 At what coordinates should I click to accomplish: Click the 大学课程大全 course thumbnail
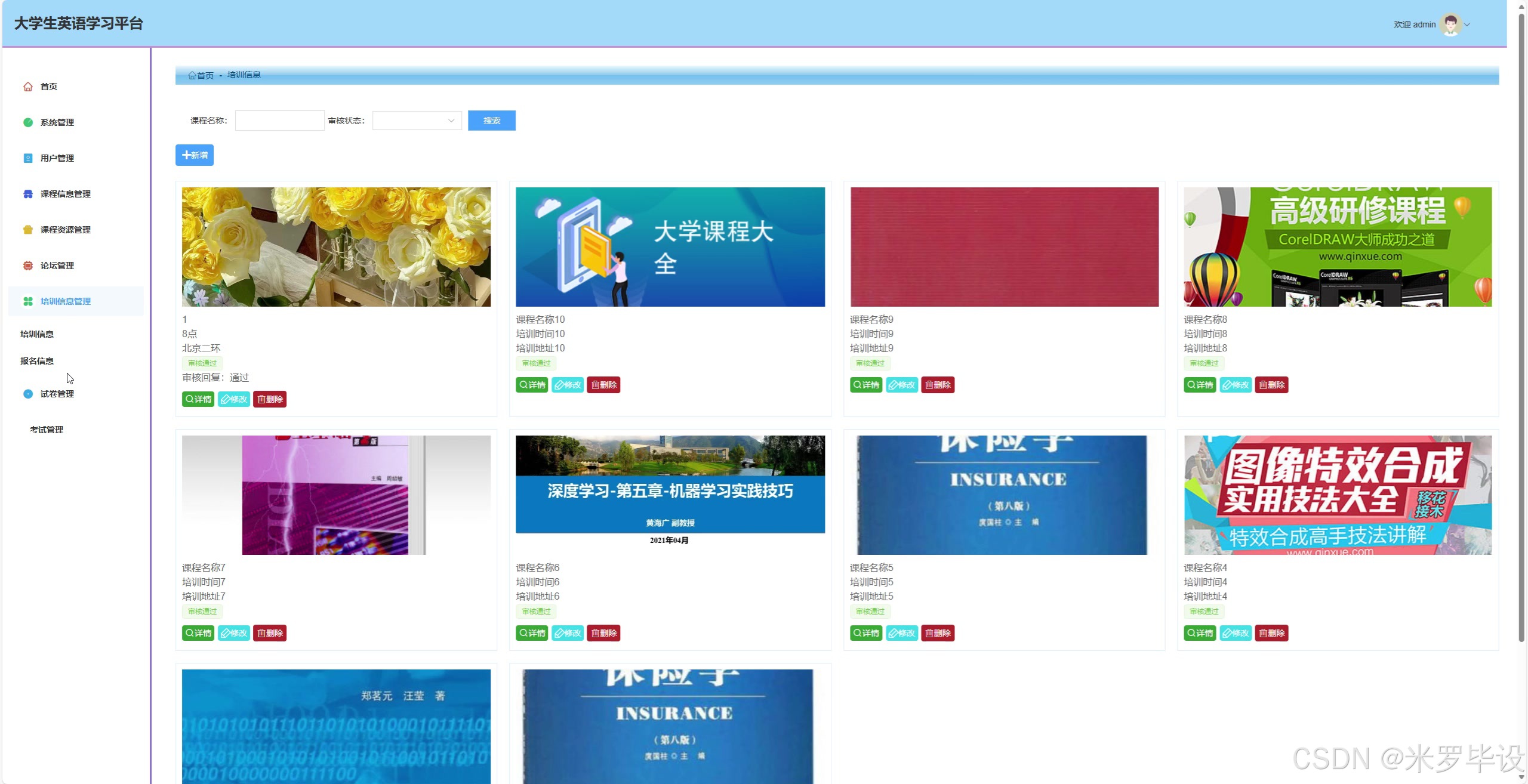670,248
